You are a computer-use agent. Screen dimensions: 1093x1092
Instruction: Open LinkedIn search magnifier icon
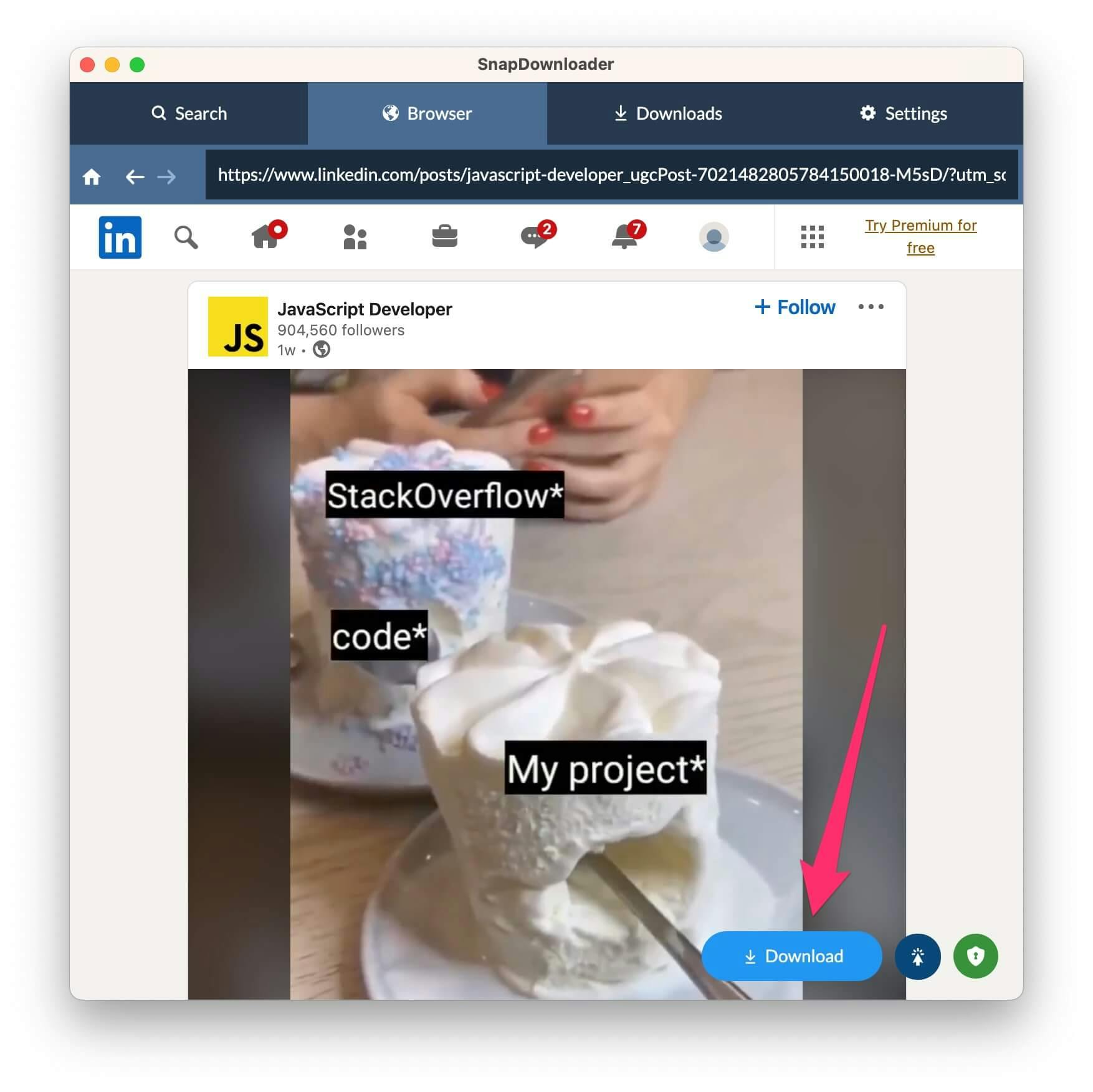(186, 237)
